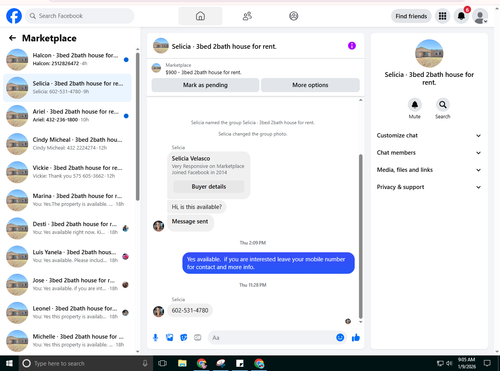This screenshot has height=371, width=500.
Task: Open Task View in the taskbar
Action: (162, 363)
